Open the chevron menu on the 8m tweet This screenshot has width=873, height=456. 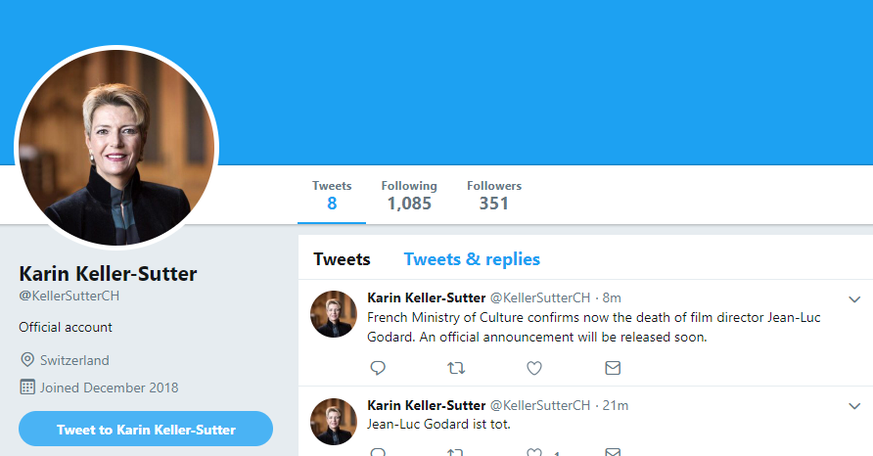click(x=854, y=299)
